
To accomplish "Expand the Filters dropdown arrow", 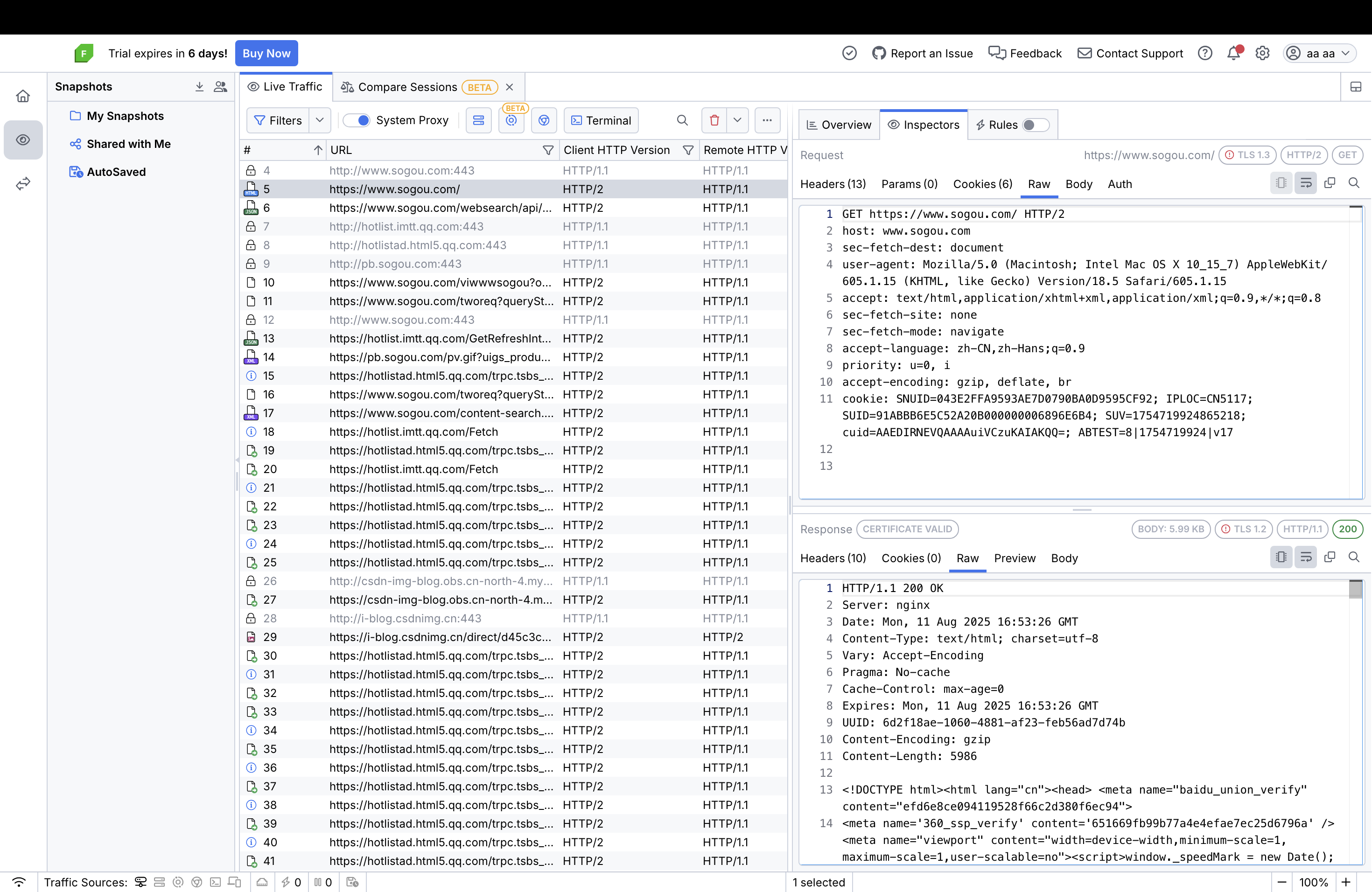I will pyautogui.click(x=319, y=120).
